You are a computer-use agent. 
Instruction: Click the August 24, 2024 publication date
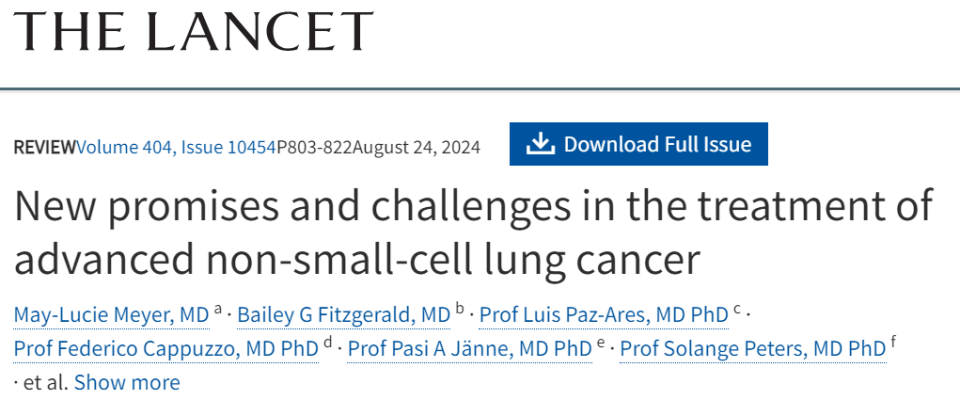coord(417,147)
